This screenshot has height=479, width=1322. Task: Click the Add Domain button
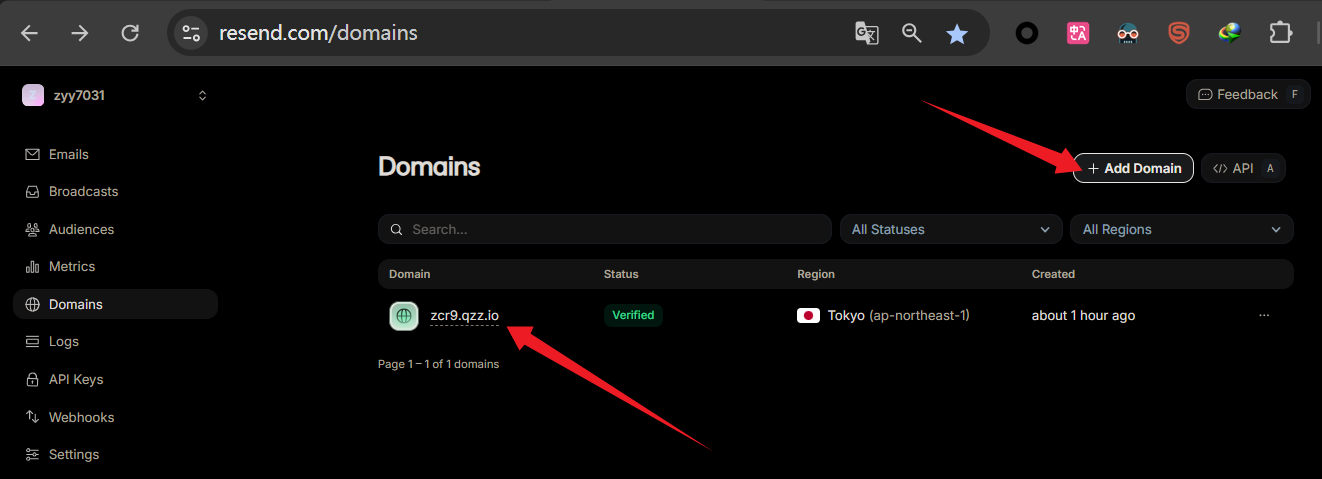click(x=1133, y=168)
